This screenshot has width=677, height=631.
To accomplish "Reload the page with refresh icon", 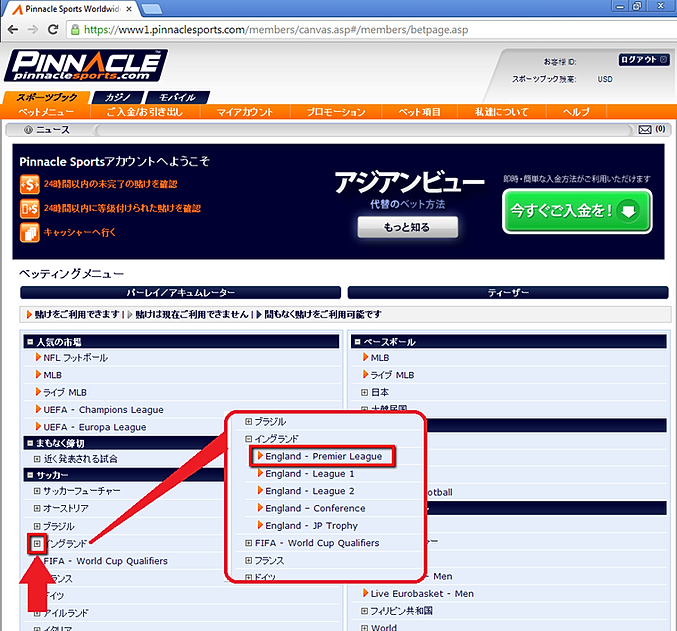I will [53, 29].
